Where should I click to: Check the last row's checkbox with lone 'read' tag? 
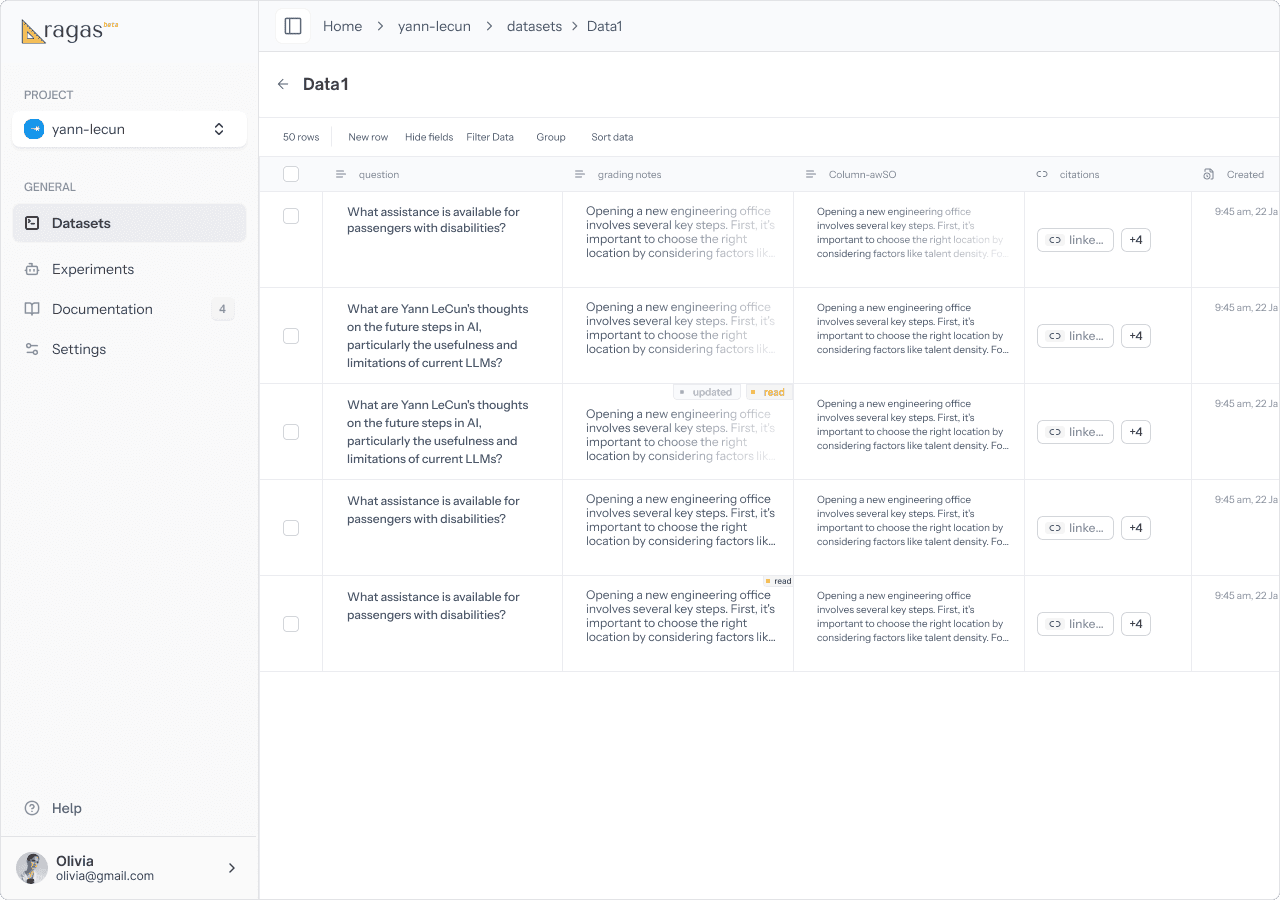click(x=291, y=624)
